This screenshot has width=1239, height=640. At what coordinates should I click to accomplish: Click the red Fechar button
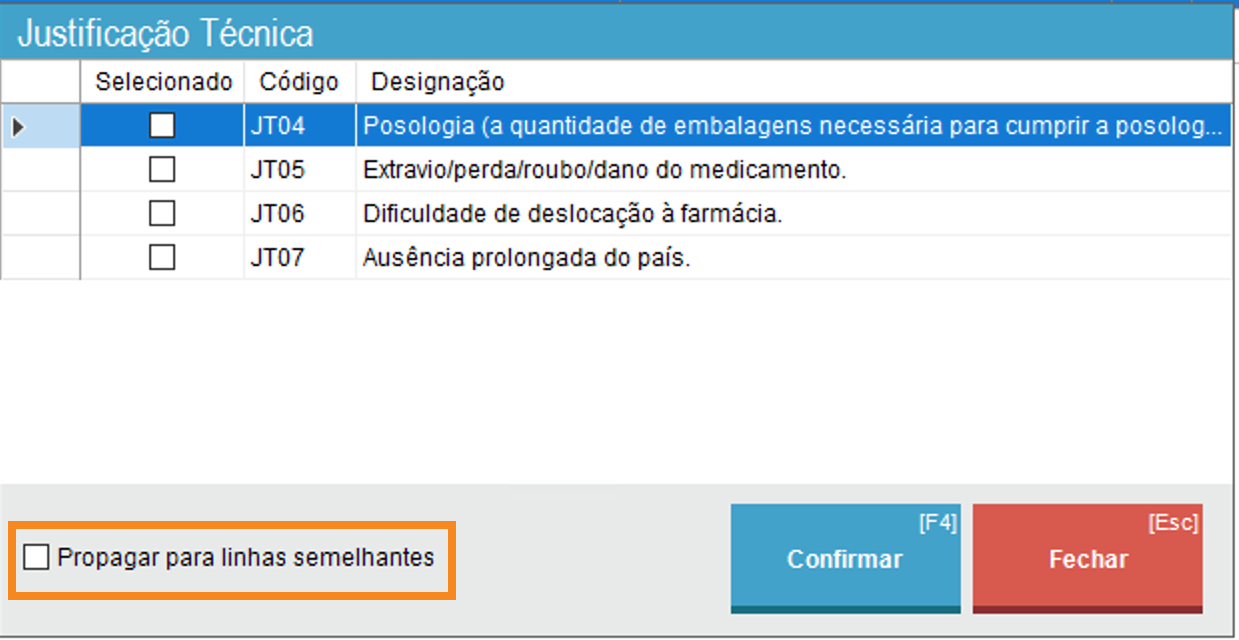point(1088,559)
